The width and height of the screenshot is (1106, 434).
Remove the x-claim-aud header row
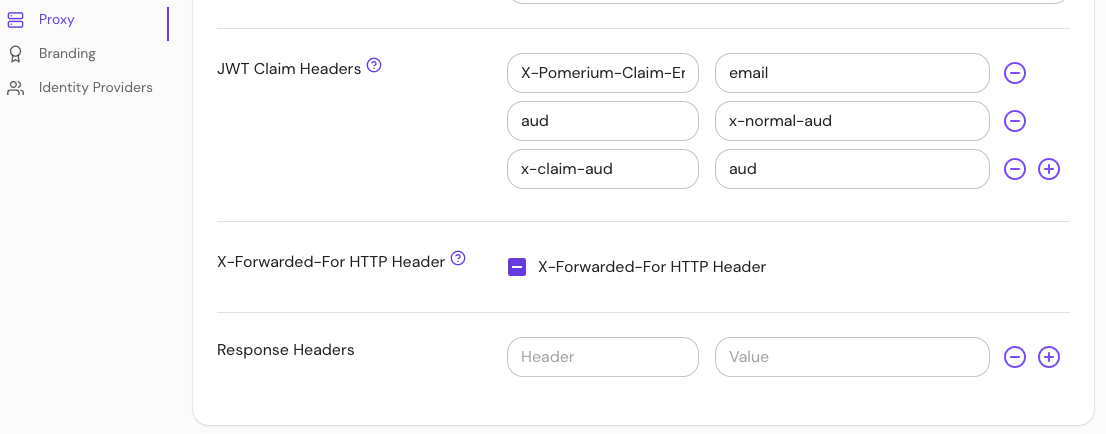click(x=1015, y=169)
